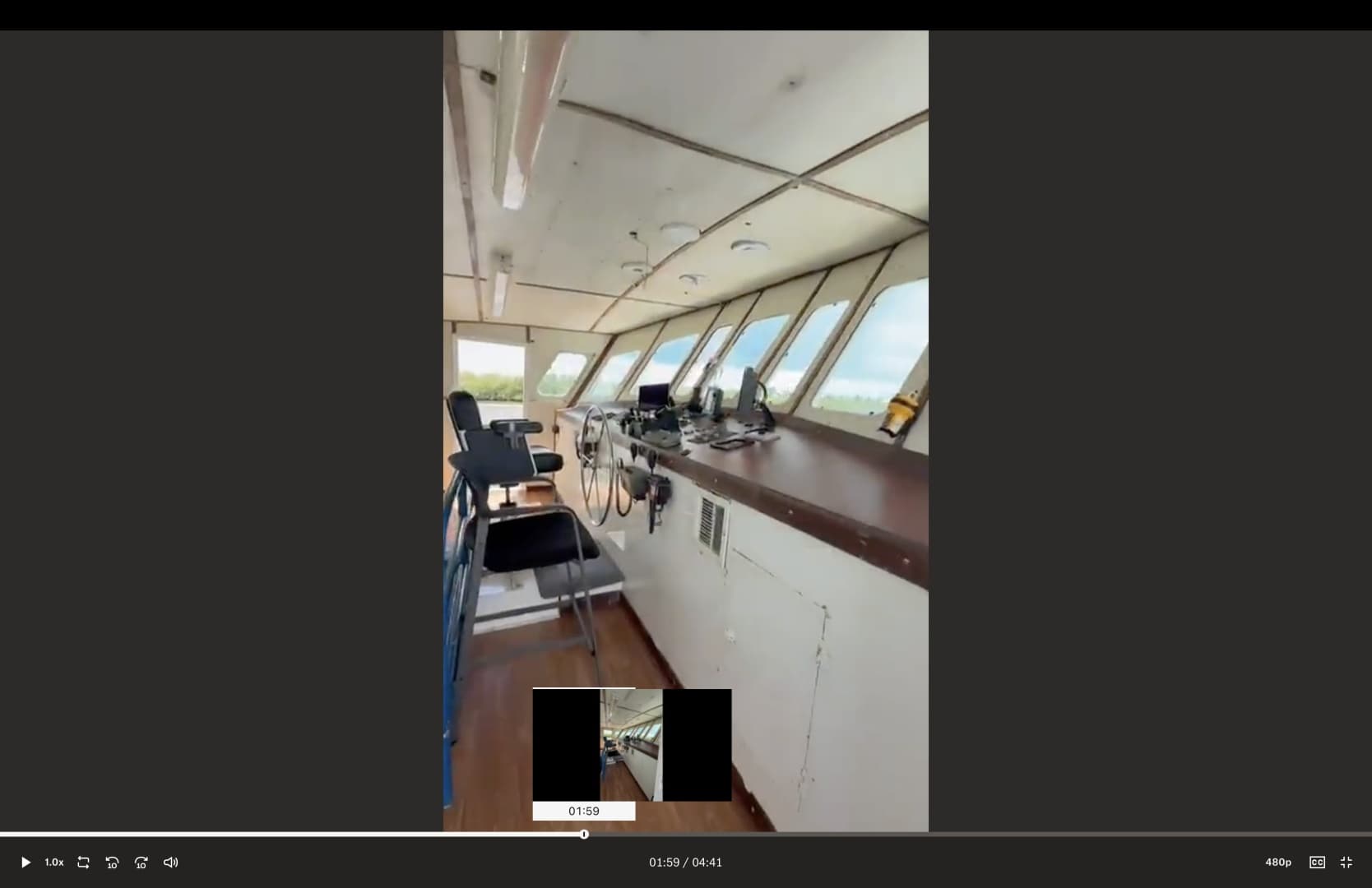
Task: Click the ship's steering wheel in video
Action: [597, 465]
